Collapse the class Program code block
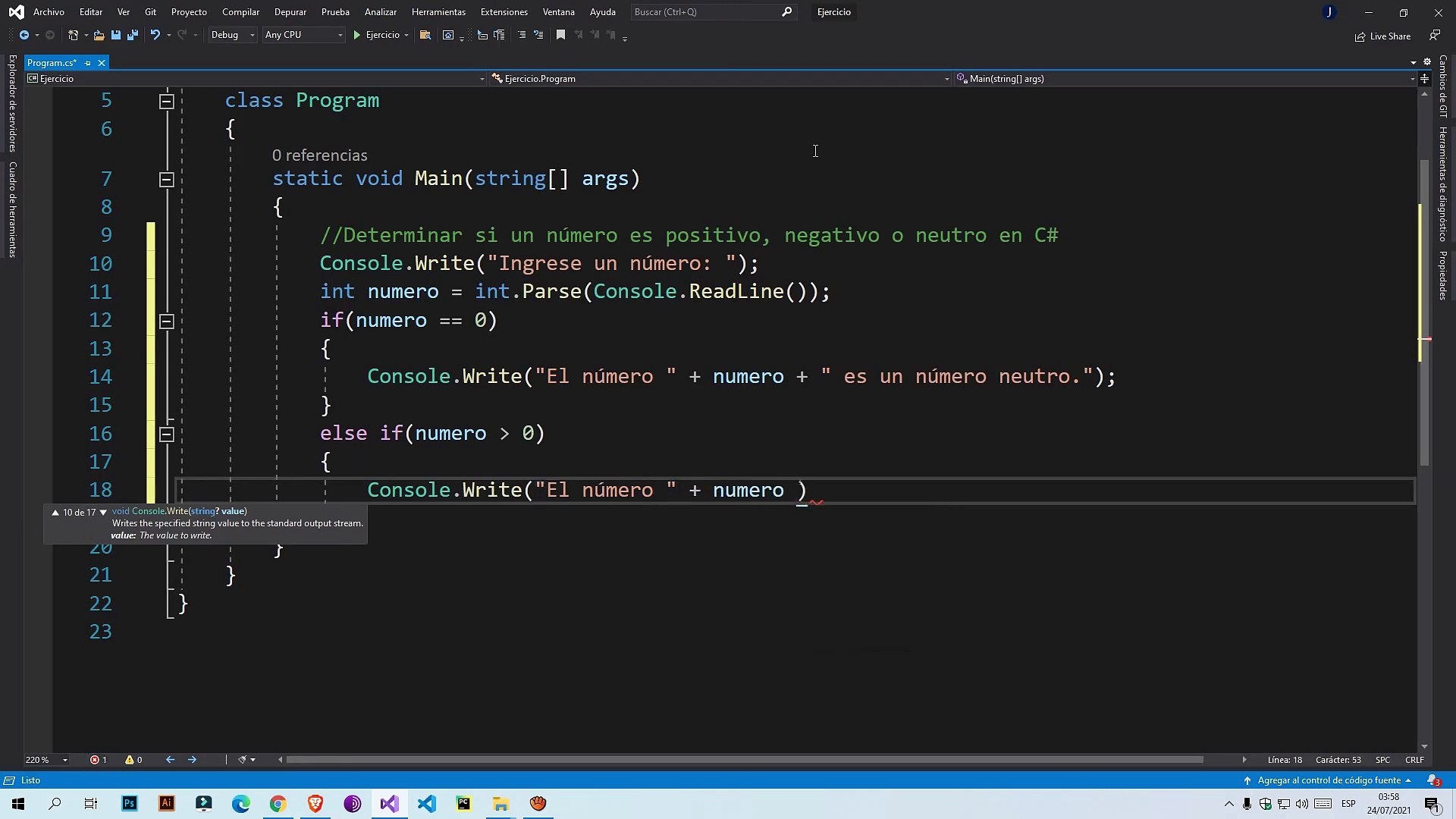1456x819 pixels. point(167,101)
